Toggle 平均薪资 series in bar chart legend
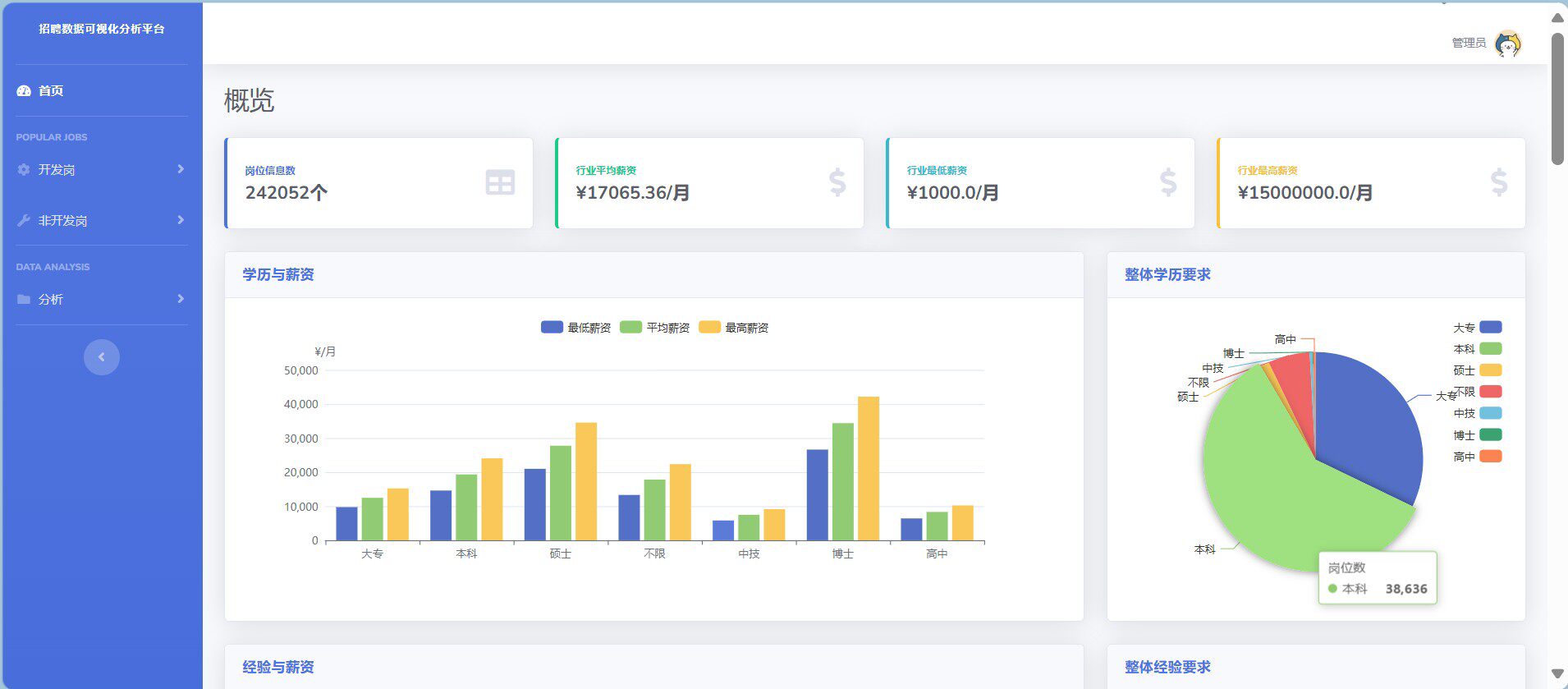This screenshot has width=1568, height=689. pyautogui.click(x=654, y=328)
